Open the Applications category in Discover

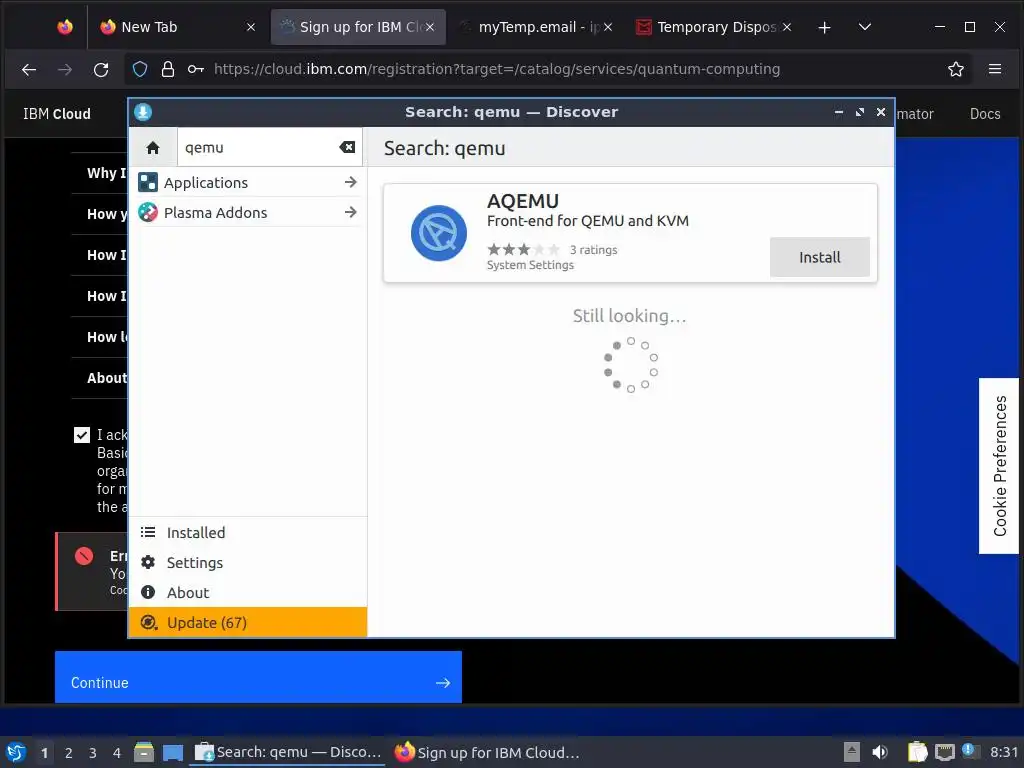click(x=248, y=182)
